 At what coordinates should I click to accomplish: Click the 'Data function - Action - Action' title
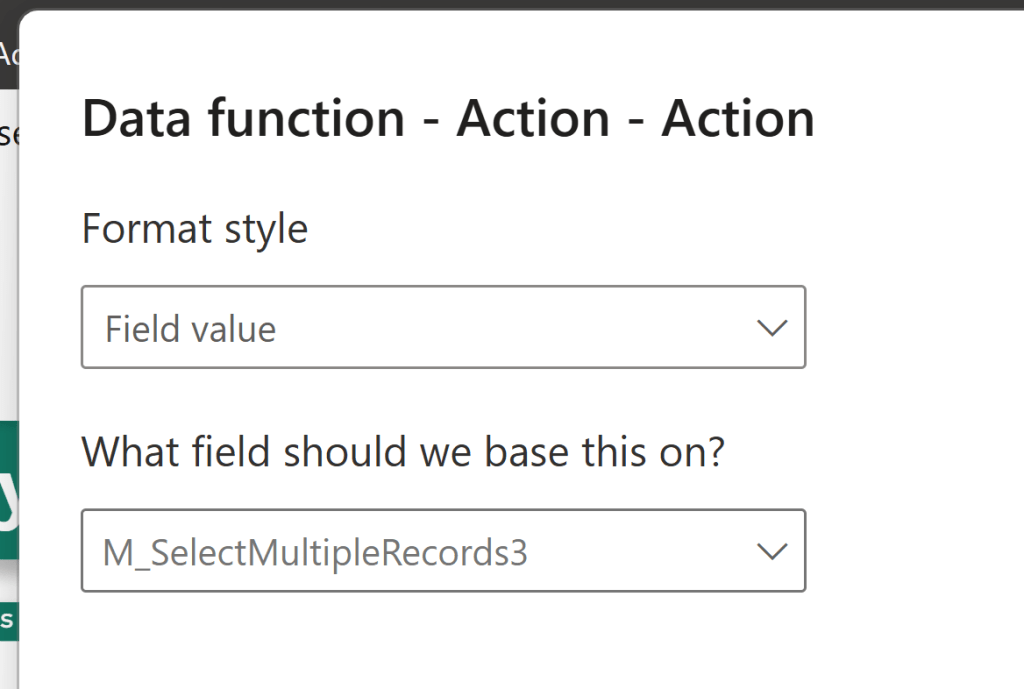(448, 119)
